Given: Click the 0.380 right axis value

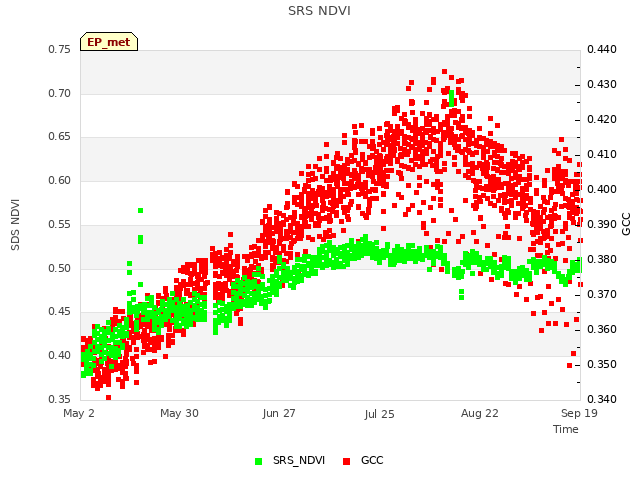Looking at the screenshot, I should click(x=602, y=260).
